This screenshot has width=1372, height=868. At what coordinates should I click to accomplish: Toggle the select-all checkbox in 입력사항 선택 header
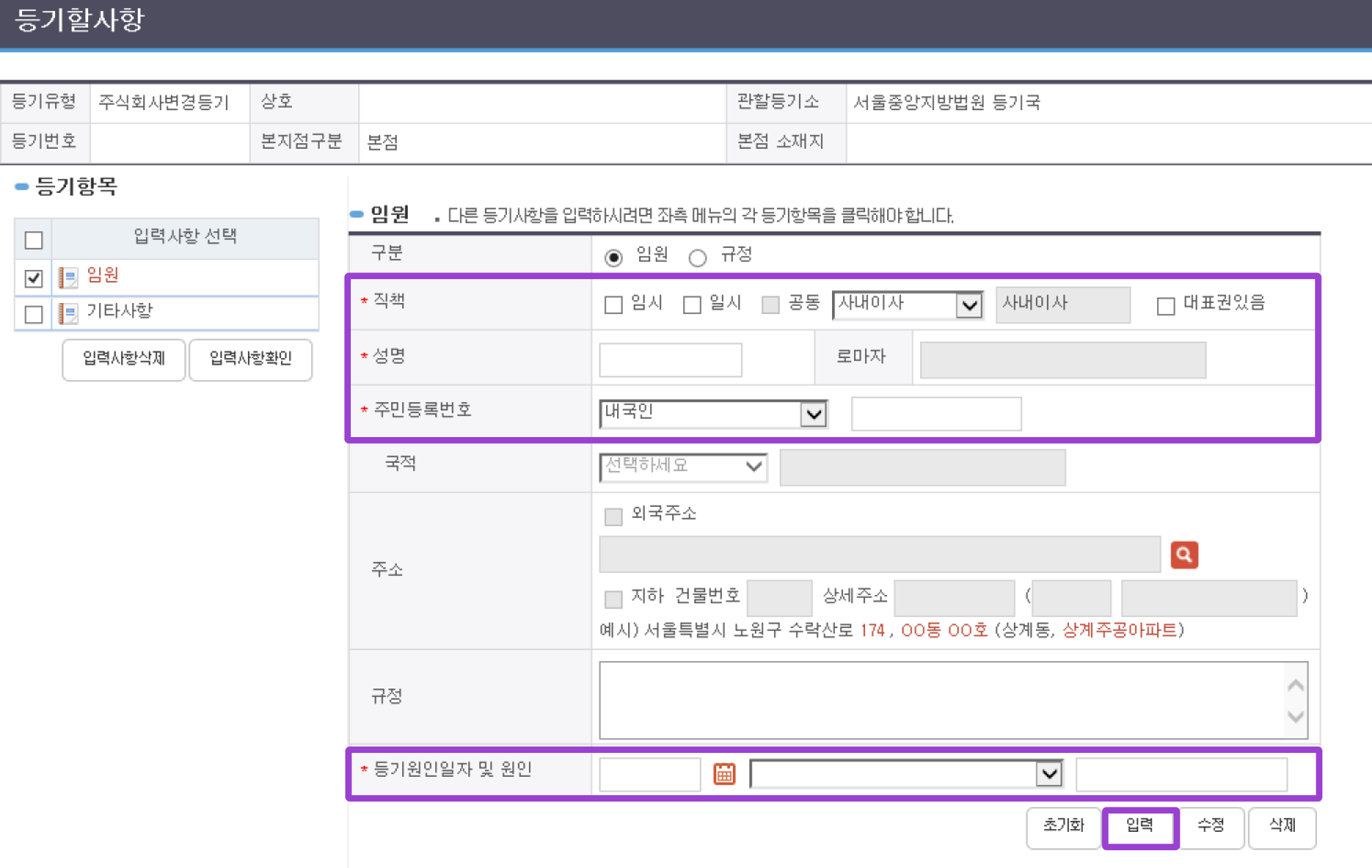(32, 239)
